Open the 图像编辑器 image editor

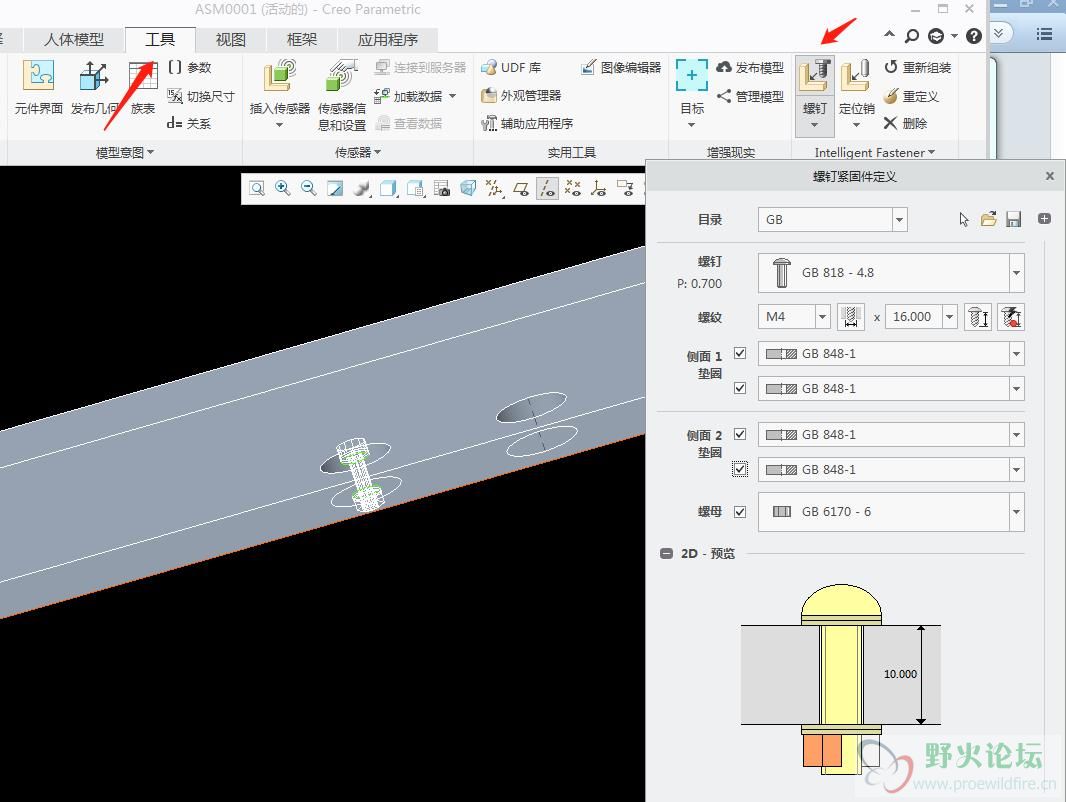pos(621,67)
